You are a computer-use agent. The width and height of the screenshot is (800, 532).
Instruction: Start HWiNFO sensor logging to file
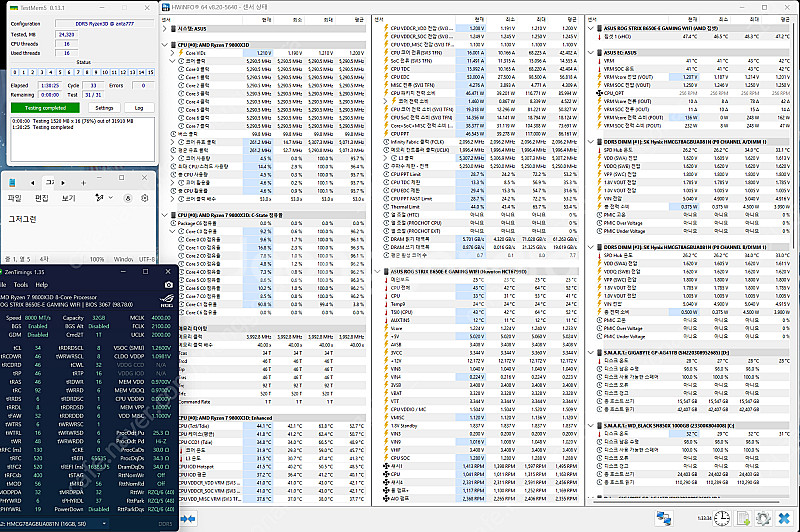[743, 519]
